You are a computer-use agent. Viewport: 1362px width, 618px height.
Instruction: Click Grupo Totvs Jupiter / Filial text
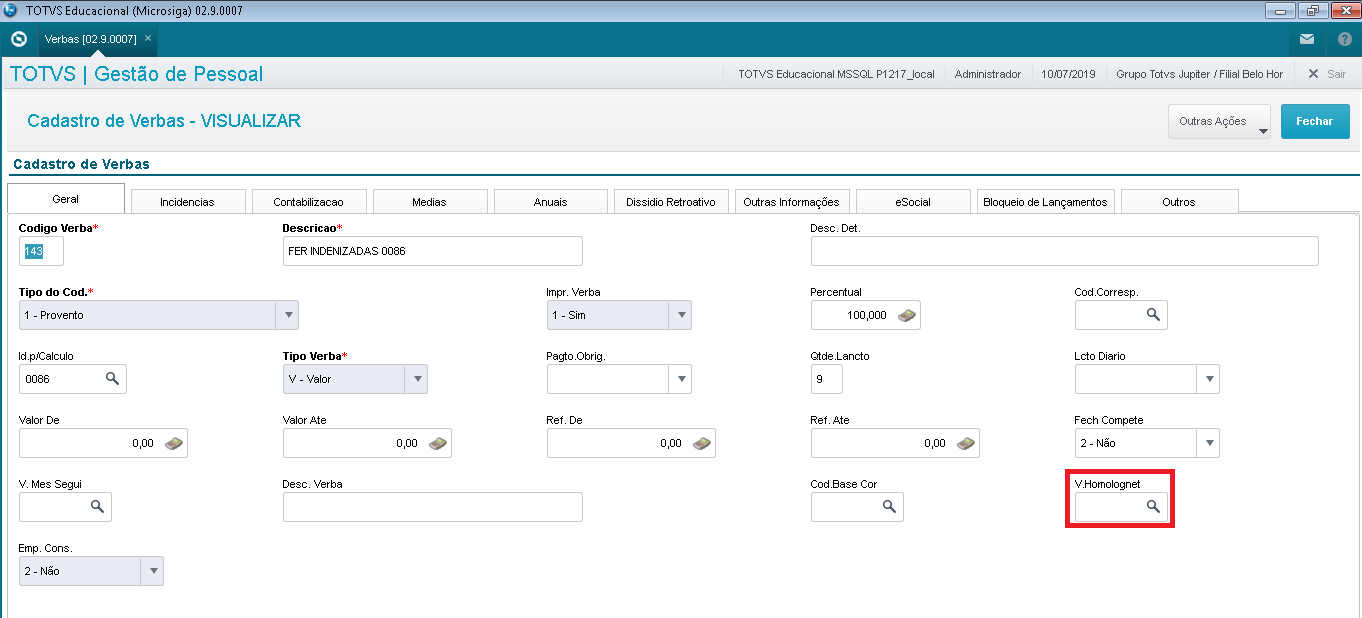pyautogui.click(x=1199, y=74)
